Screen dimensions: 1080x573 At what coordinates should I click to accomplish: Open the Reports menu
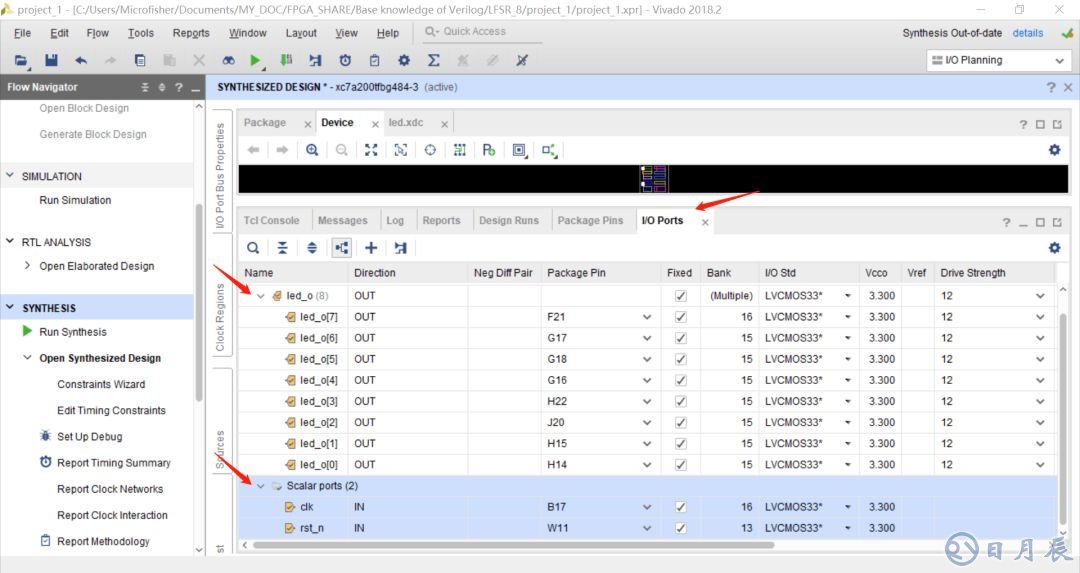click(x=191, y=33)
